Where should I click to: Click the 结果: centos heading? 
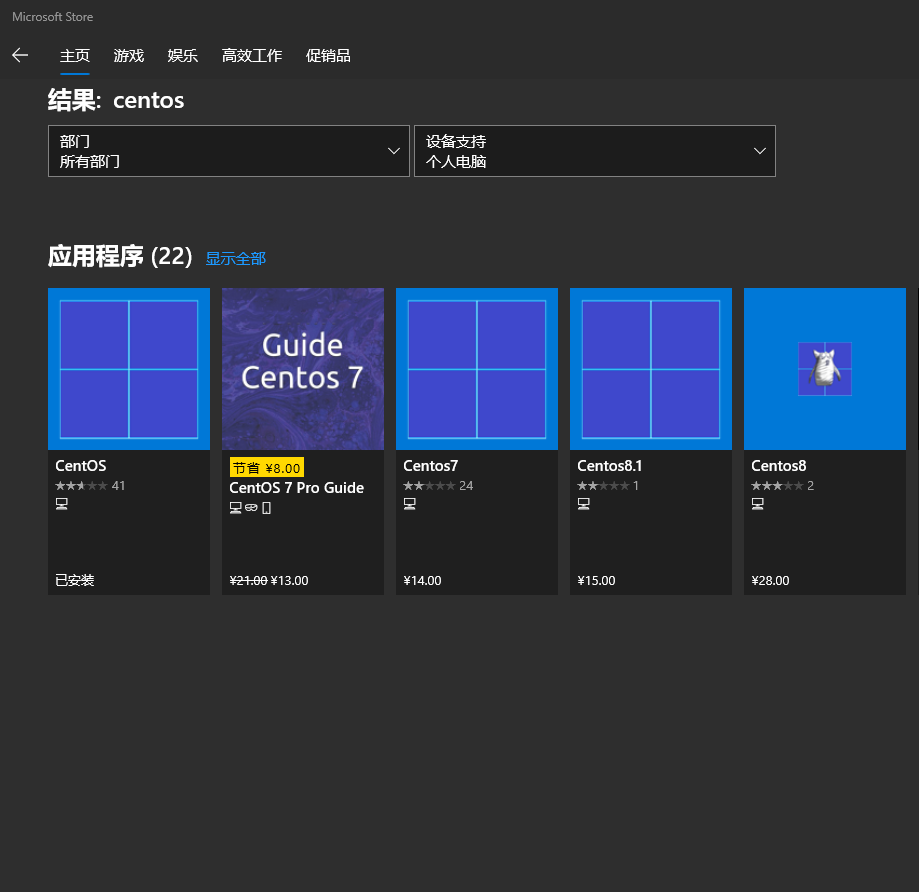[116, 100]
